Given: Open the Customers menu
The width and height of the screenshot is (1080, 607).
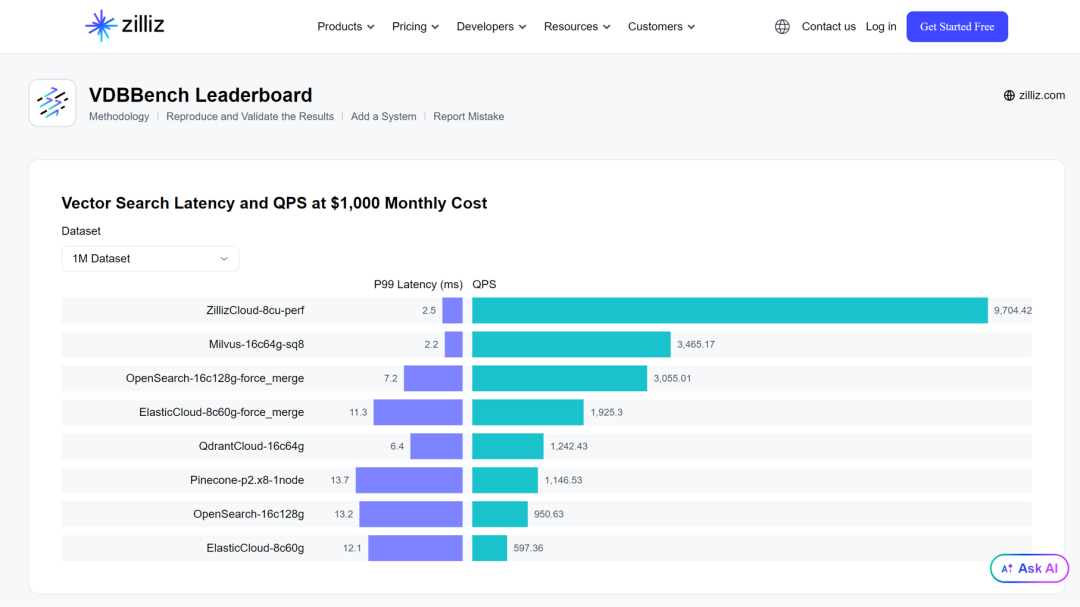Looking at the screenshot, I should click(x=661, y=27).
